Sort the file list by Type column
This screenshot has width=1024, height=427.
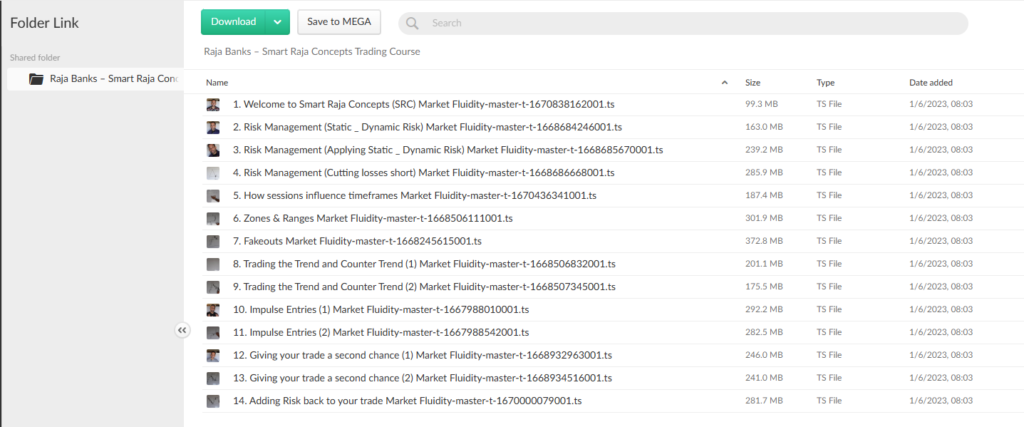tap(825, 82)
